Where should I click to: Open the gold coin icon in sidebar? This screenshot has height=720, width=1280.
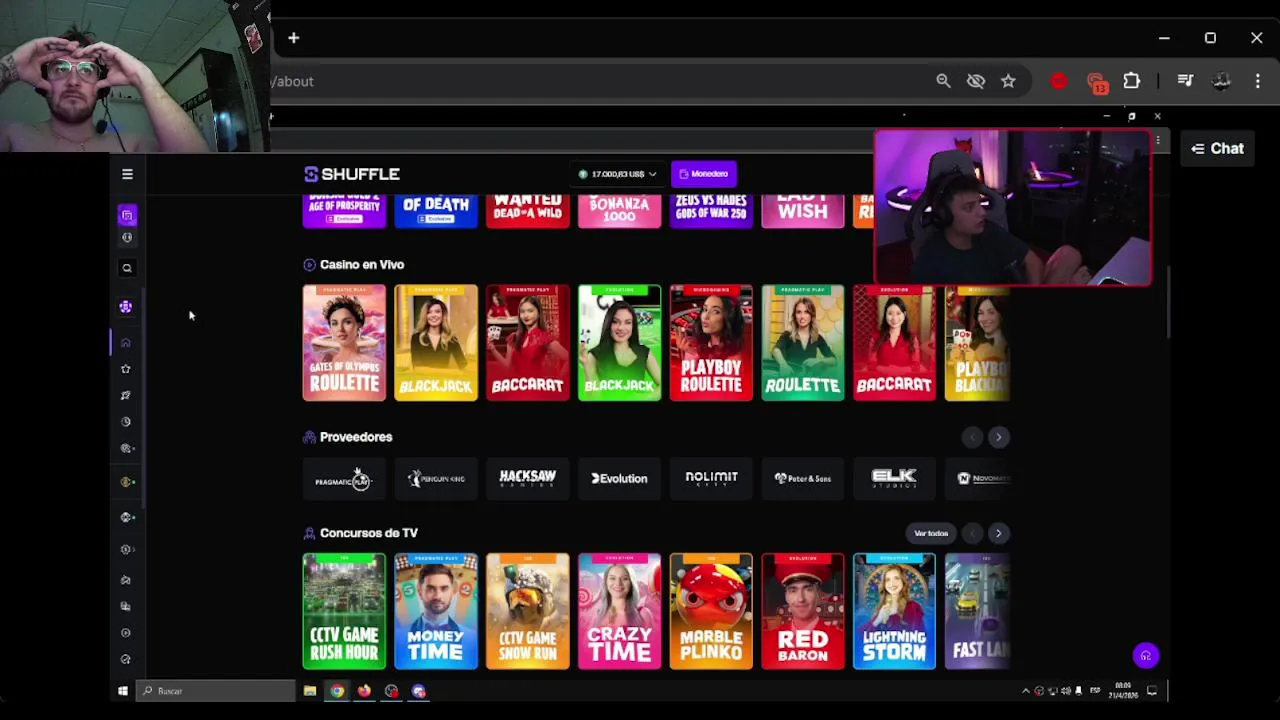126,482
